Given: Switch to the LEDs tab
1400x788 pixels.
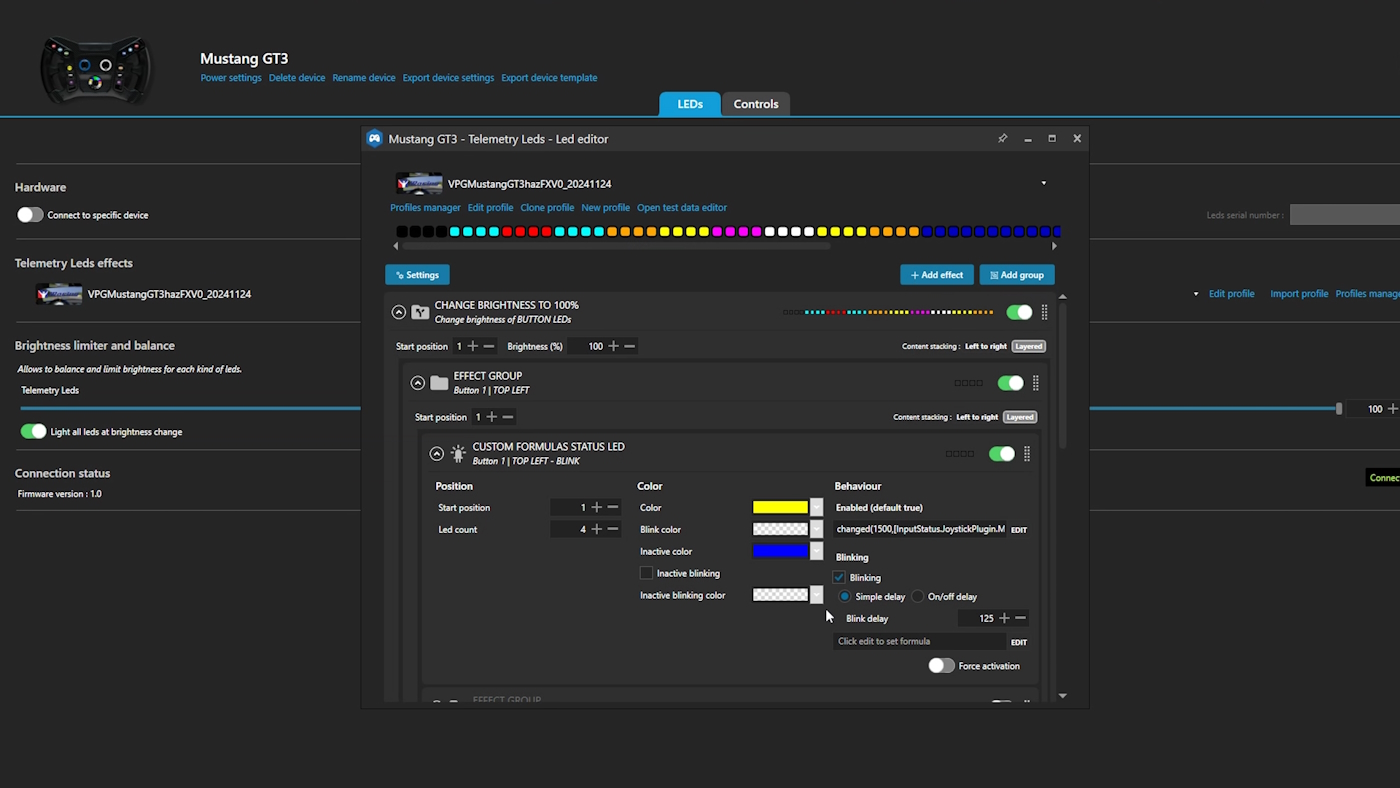Looking at the screenshot, I should point(690,104).
